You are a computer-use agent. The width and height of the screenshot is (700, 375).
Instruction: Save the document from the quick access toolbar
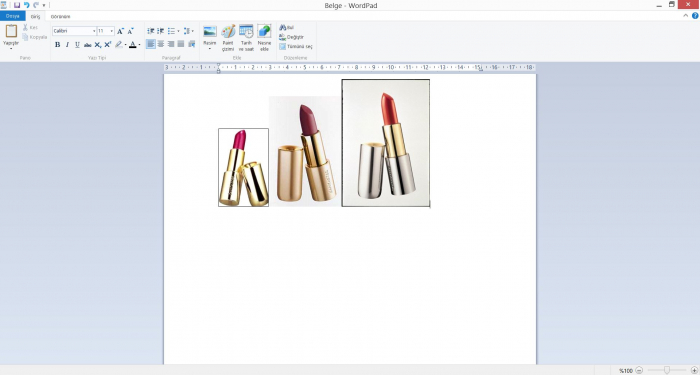click(x=17, y=5)
